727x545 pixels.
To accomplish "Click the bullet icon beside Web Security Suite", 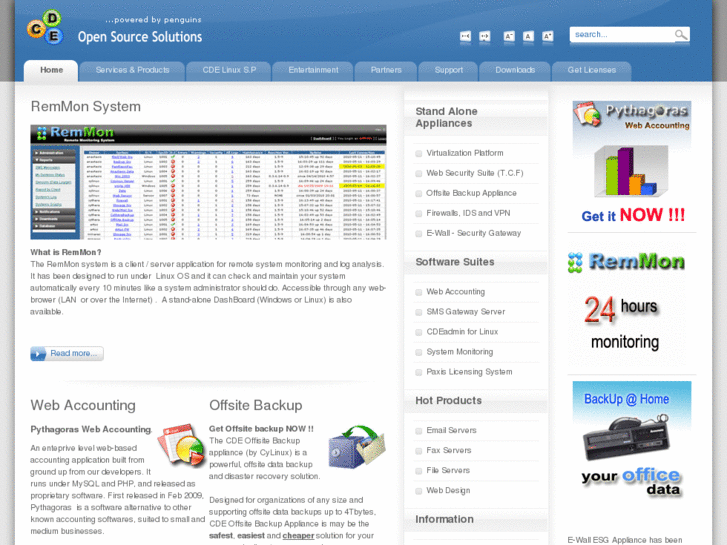I will 419,173.
